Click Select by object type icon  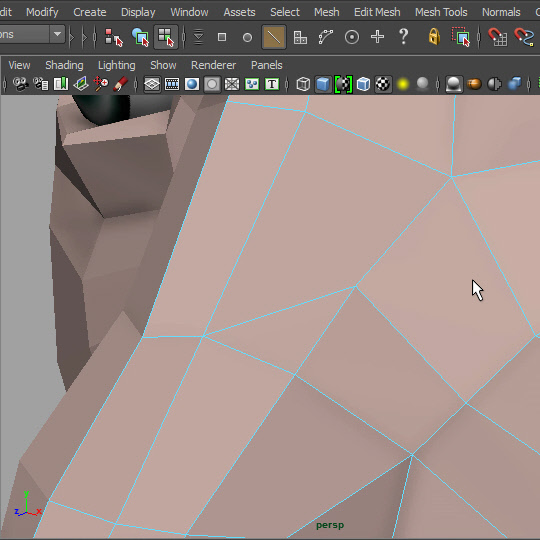[140, 37]
